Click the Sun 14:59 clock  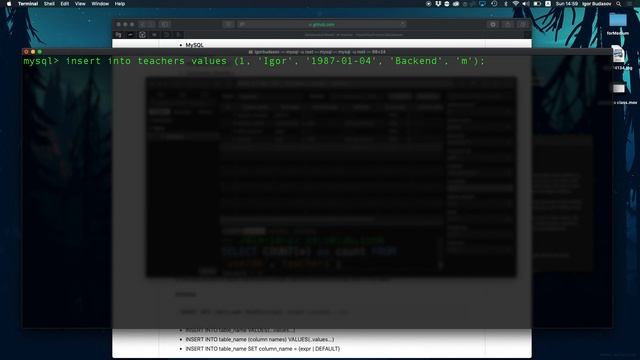[567, 4]
